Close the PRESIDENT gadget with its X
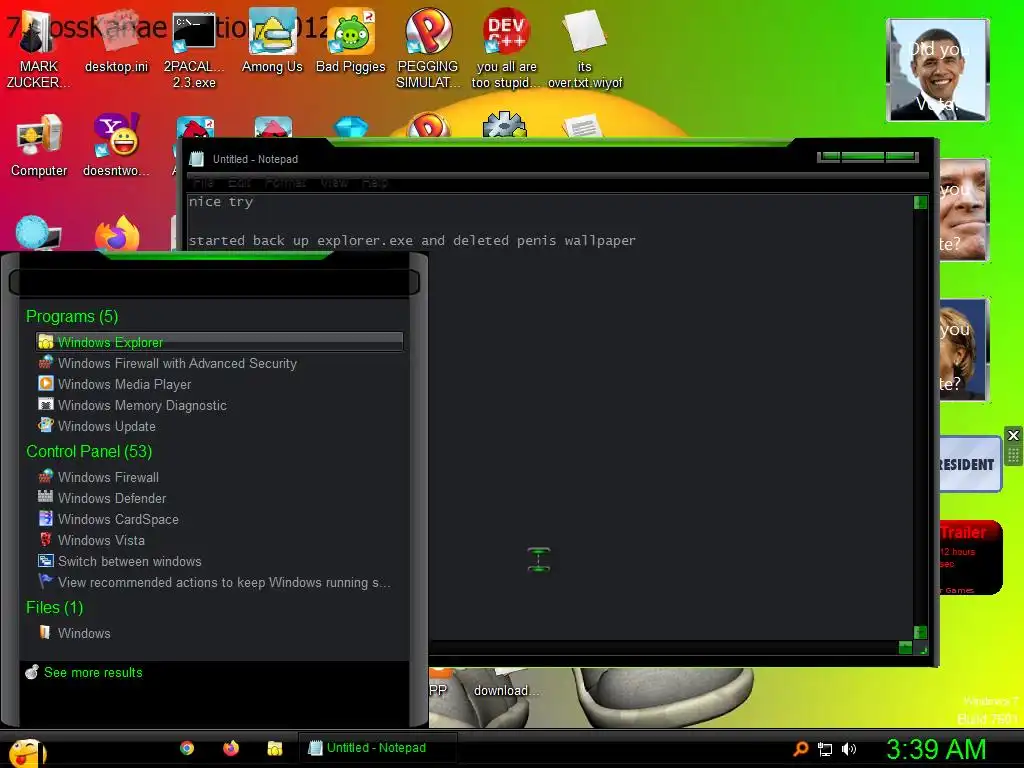Image resolution: width=1024 pixels, height=768 pixels. click(1013, 435)
